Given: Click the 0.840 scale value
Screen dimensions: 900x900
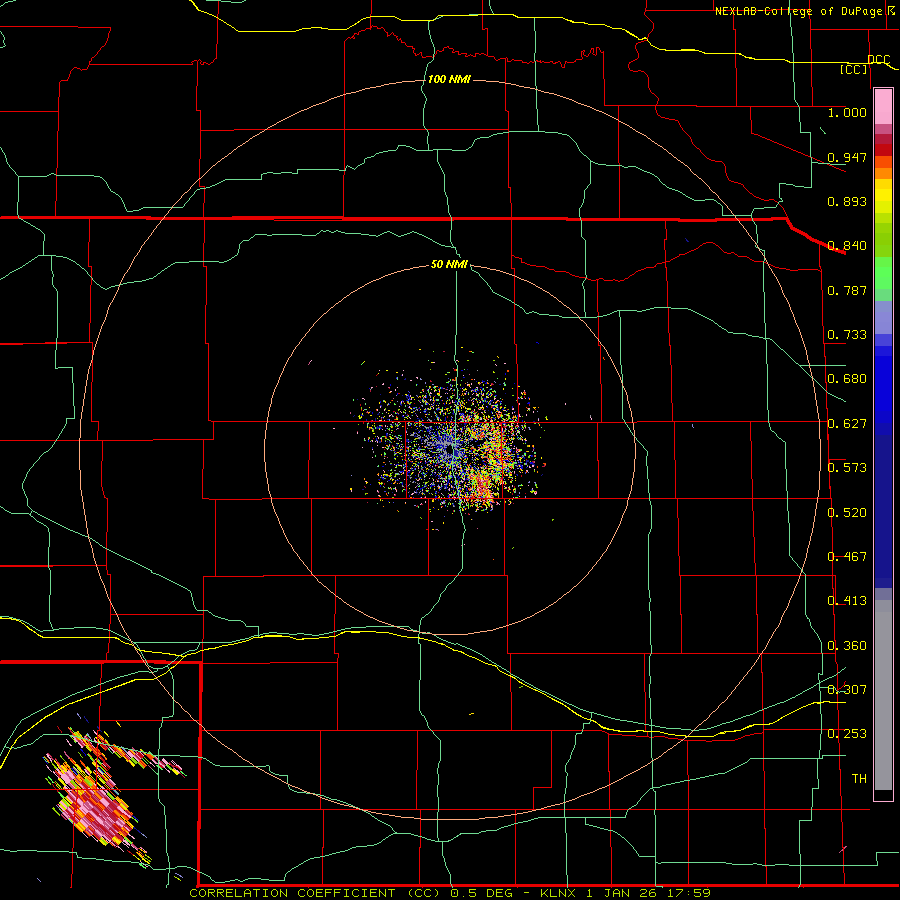Looking at the screenshot, I should tap(847, 246).
